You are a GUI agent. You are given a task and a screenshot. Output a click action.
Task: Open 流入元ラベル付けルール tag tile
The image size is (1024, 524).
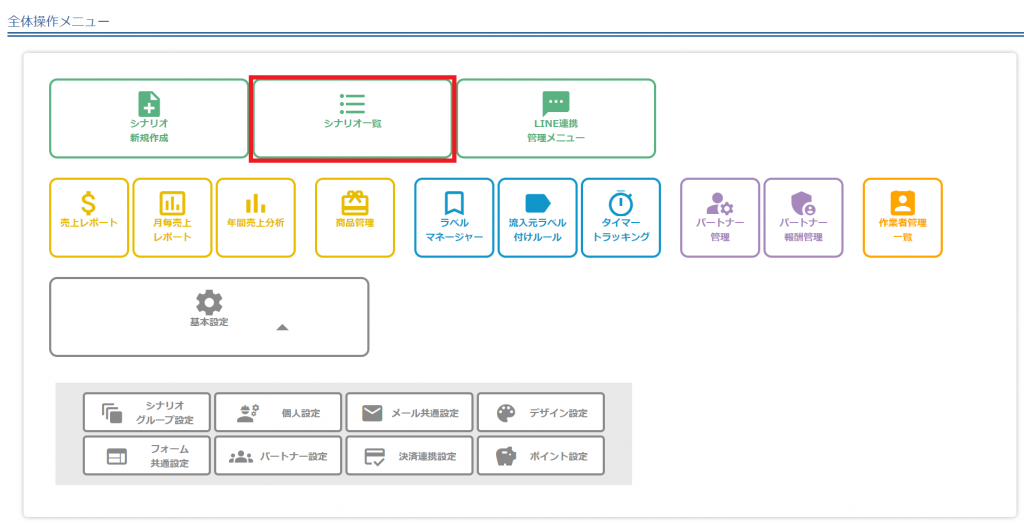[x=537, y=218]
